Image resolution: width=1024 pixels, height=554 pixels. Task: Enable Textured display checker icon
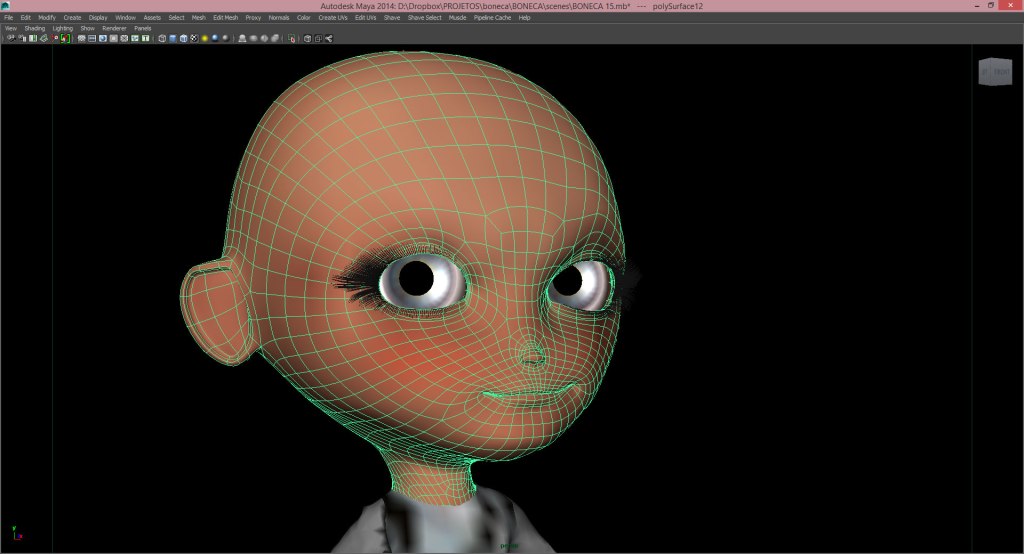point(193,38)
